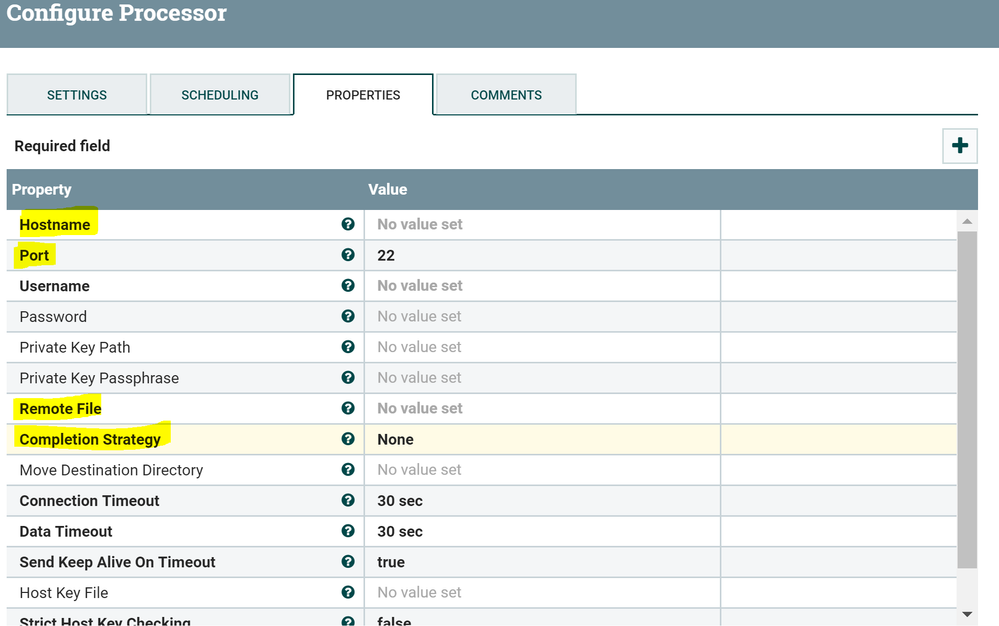The height and width of the screenshot is (626, 999).
Task: Click the help icon for Private Key Path
Action: point(348,346)
